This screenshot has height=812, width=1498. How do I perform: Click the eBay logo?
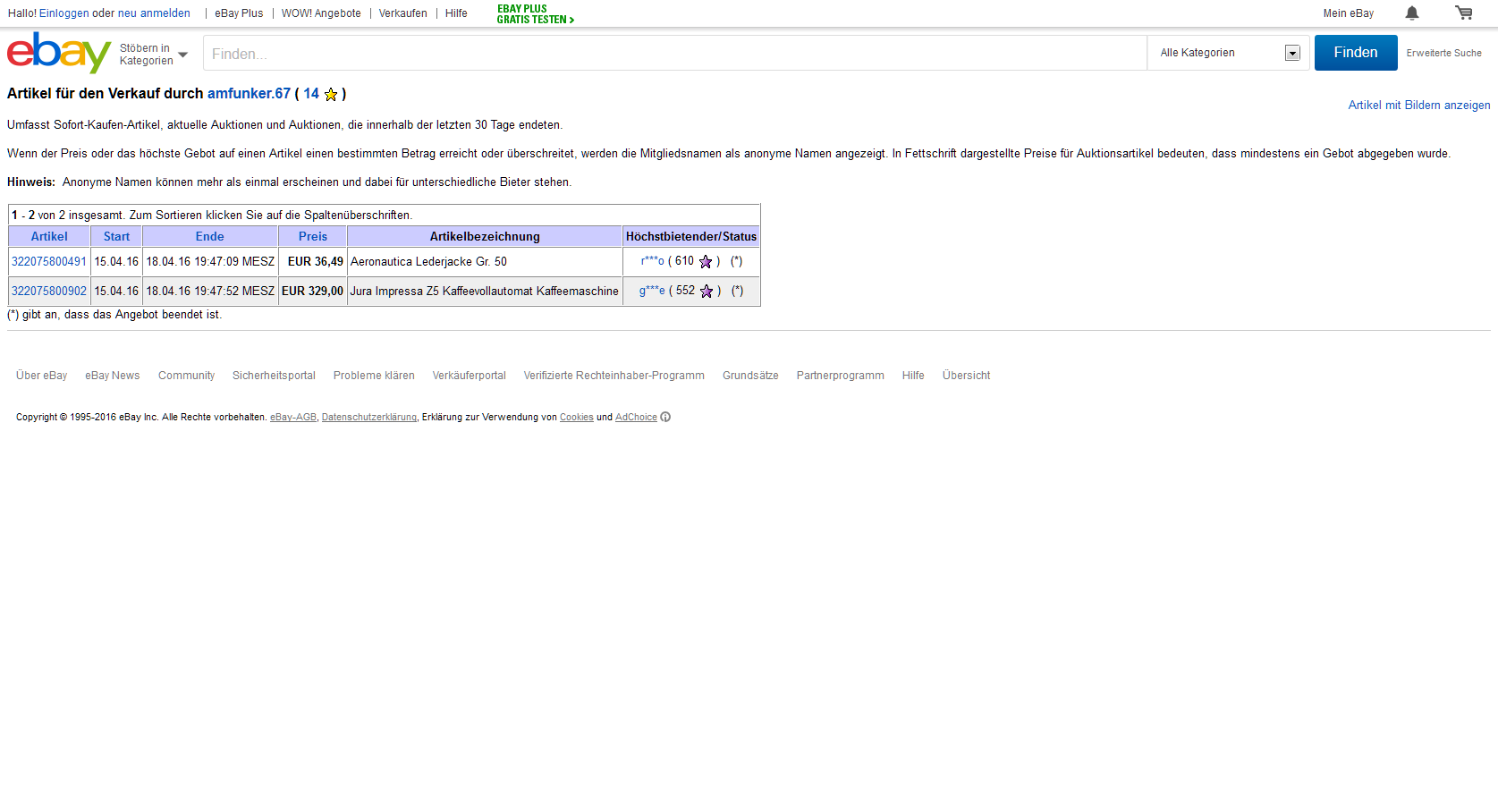[59, 53]
